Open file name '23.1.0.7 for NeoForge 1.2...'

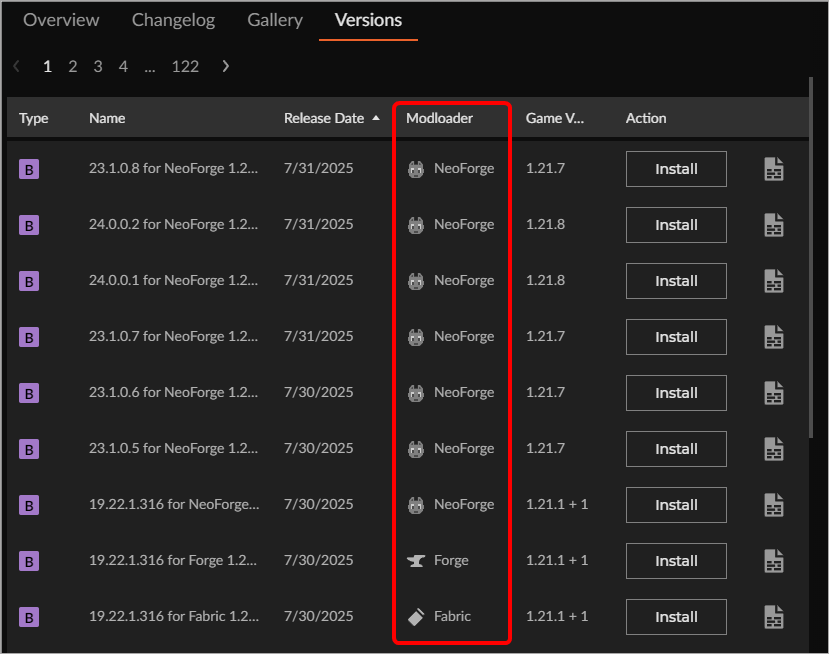[173, 337]
